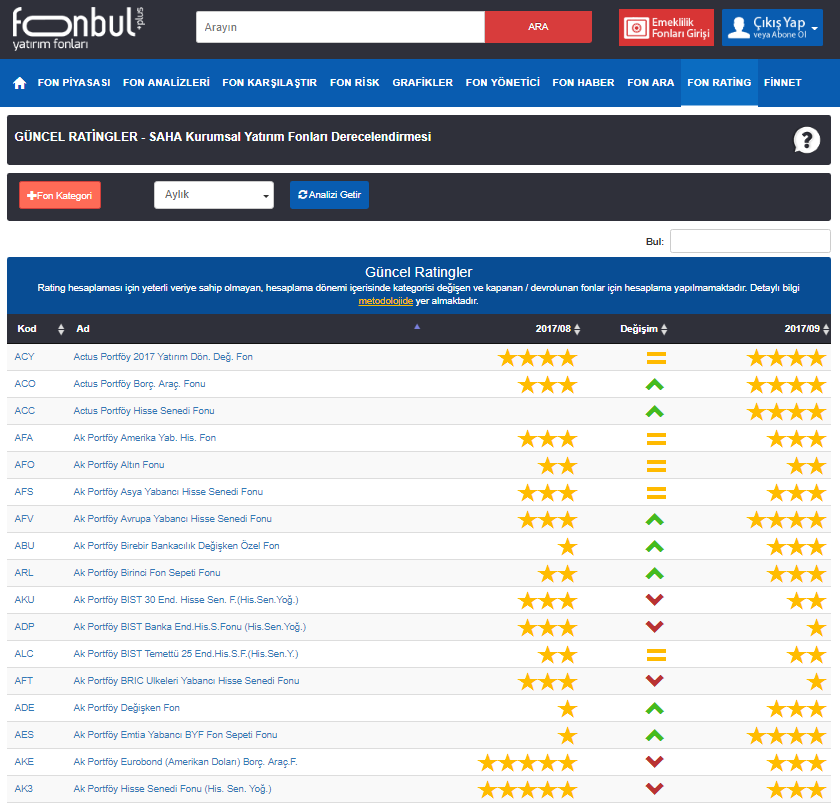Open Actus Portföy Hisse Senedi Fonu link

(144, 411)
